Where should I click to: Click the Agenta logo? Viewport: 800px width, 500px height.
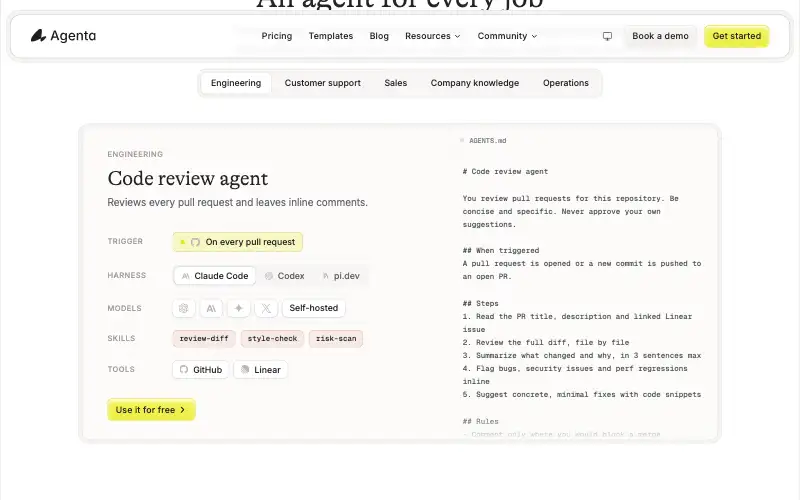tap(63, 36)
